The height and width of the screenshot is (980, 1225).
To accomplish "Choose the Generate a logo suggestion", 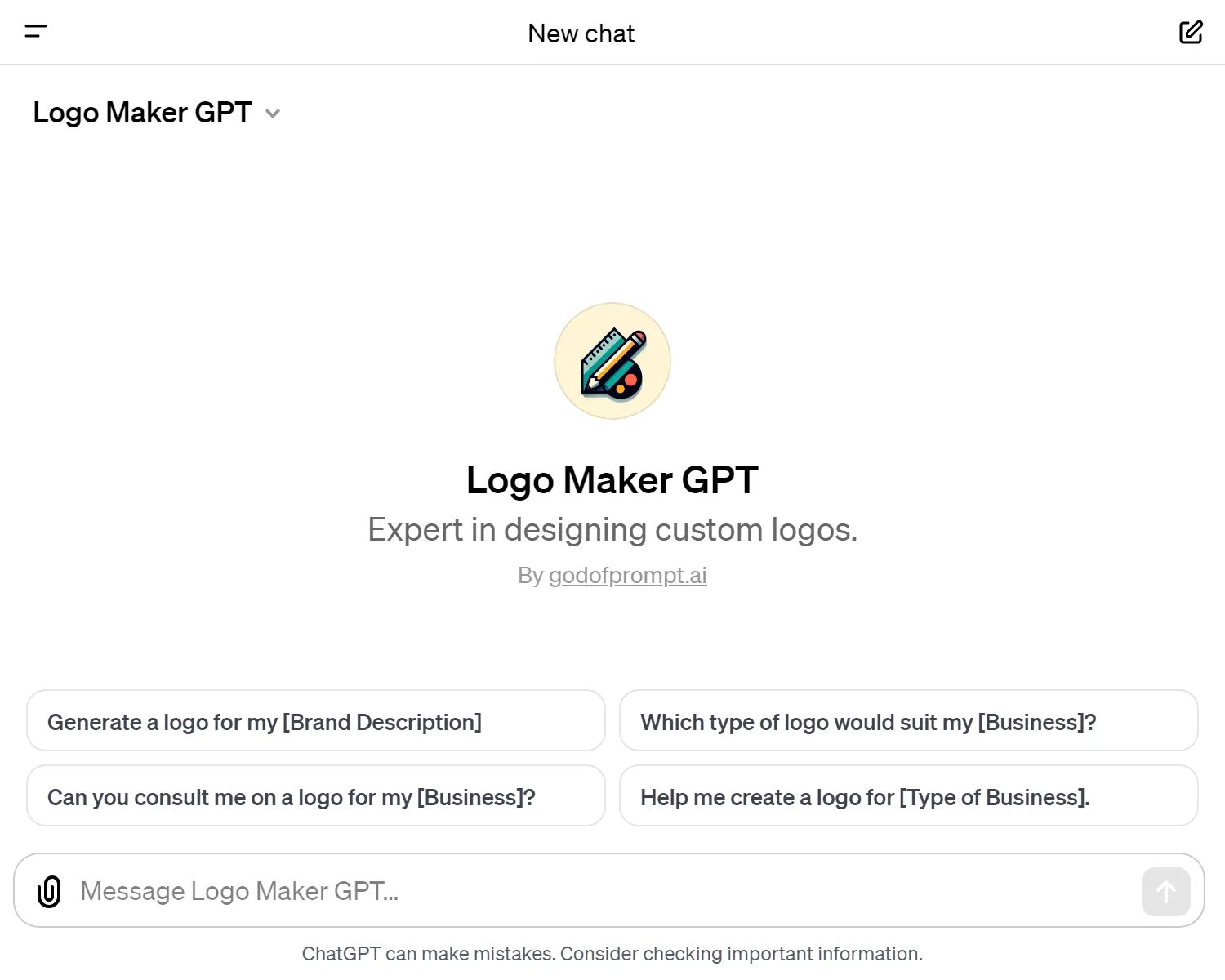I will [315, 721].
